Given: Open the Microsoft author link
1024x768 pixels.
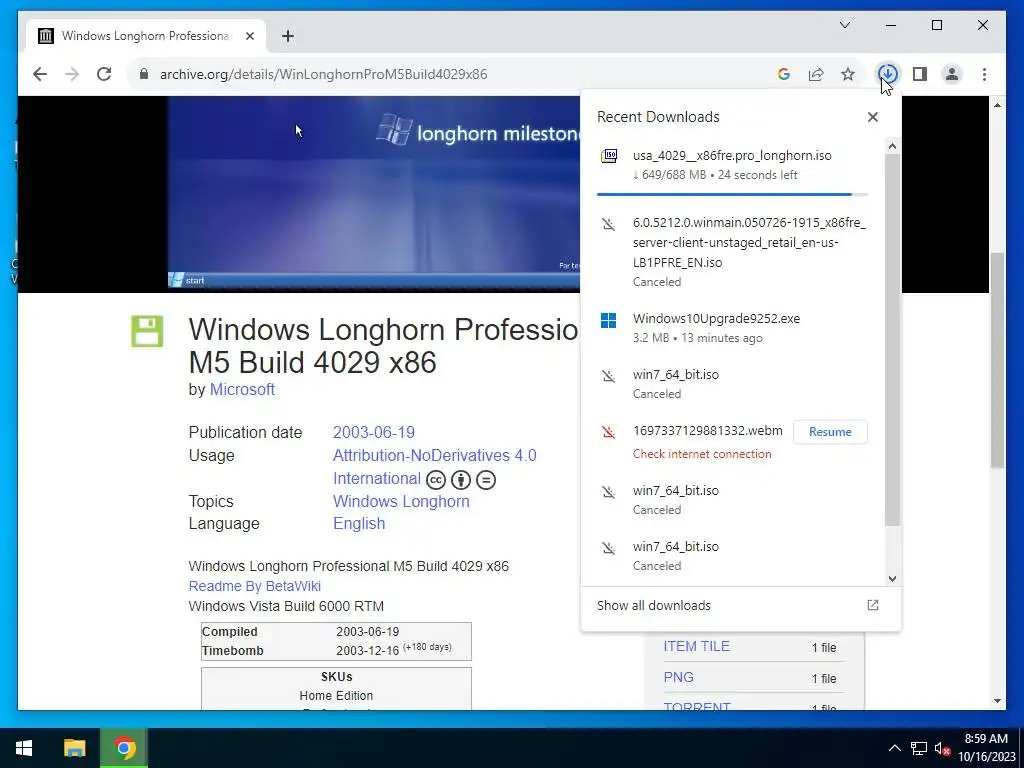Looking at the screenshot, I should (x=242, y=389).
